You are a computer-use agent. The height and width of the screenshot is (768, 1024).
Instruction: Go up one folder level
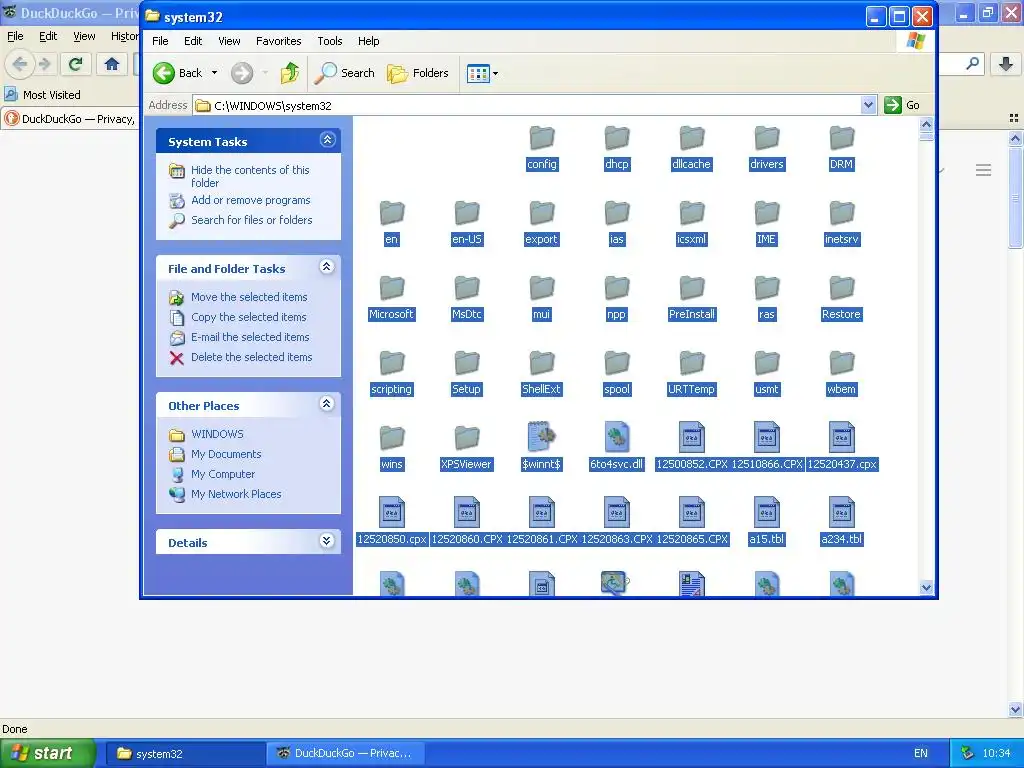coord(290,73)
